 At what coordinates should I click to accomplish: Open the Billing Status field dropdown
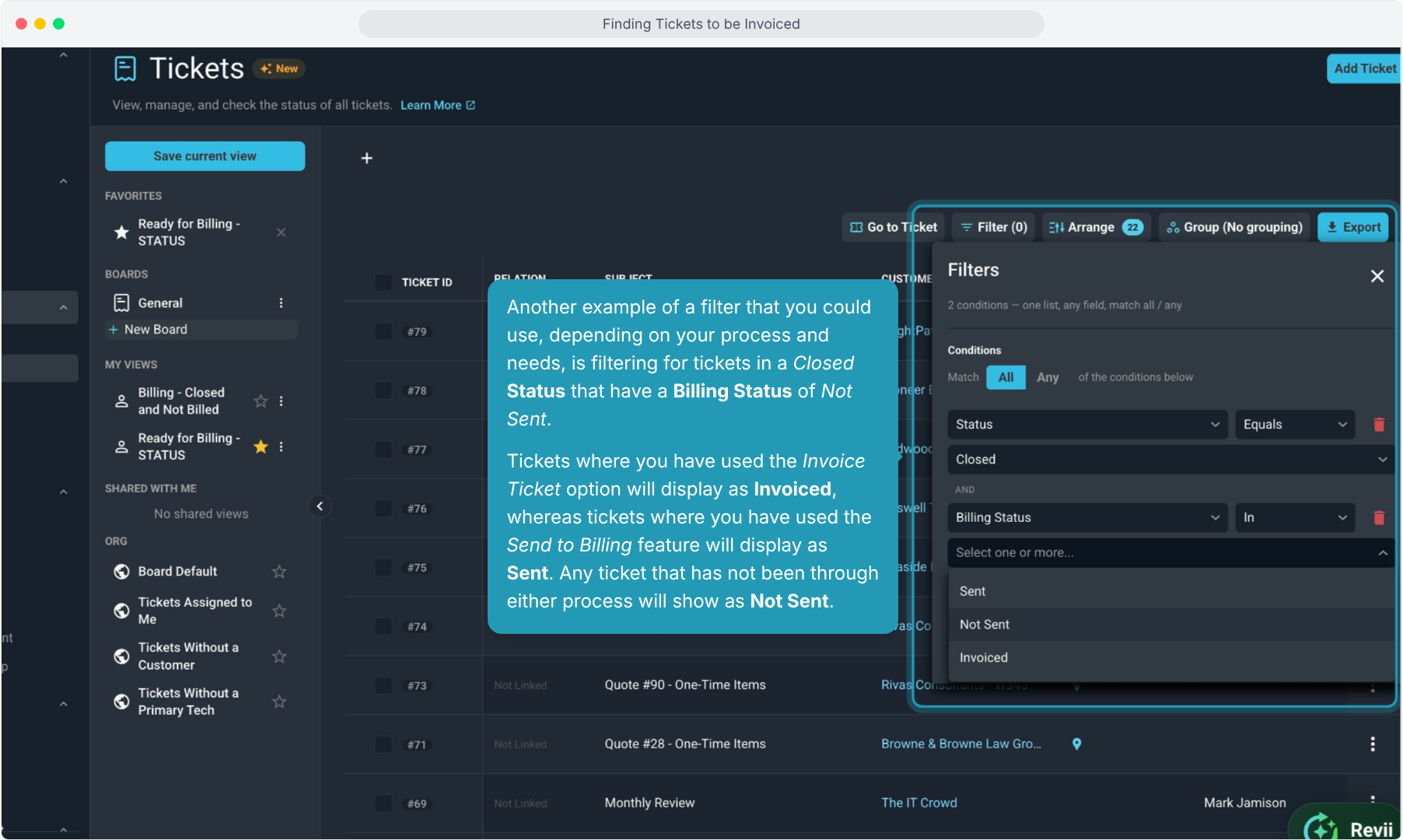[x=1087, y=518]
